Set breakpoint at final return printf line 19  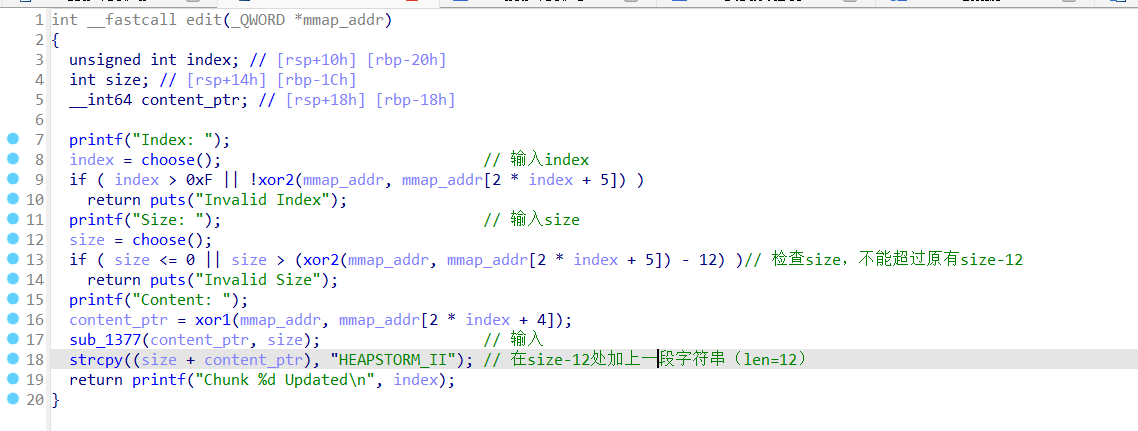pos(12,379)
